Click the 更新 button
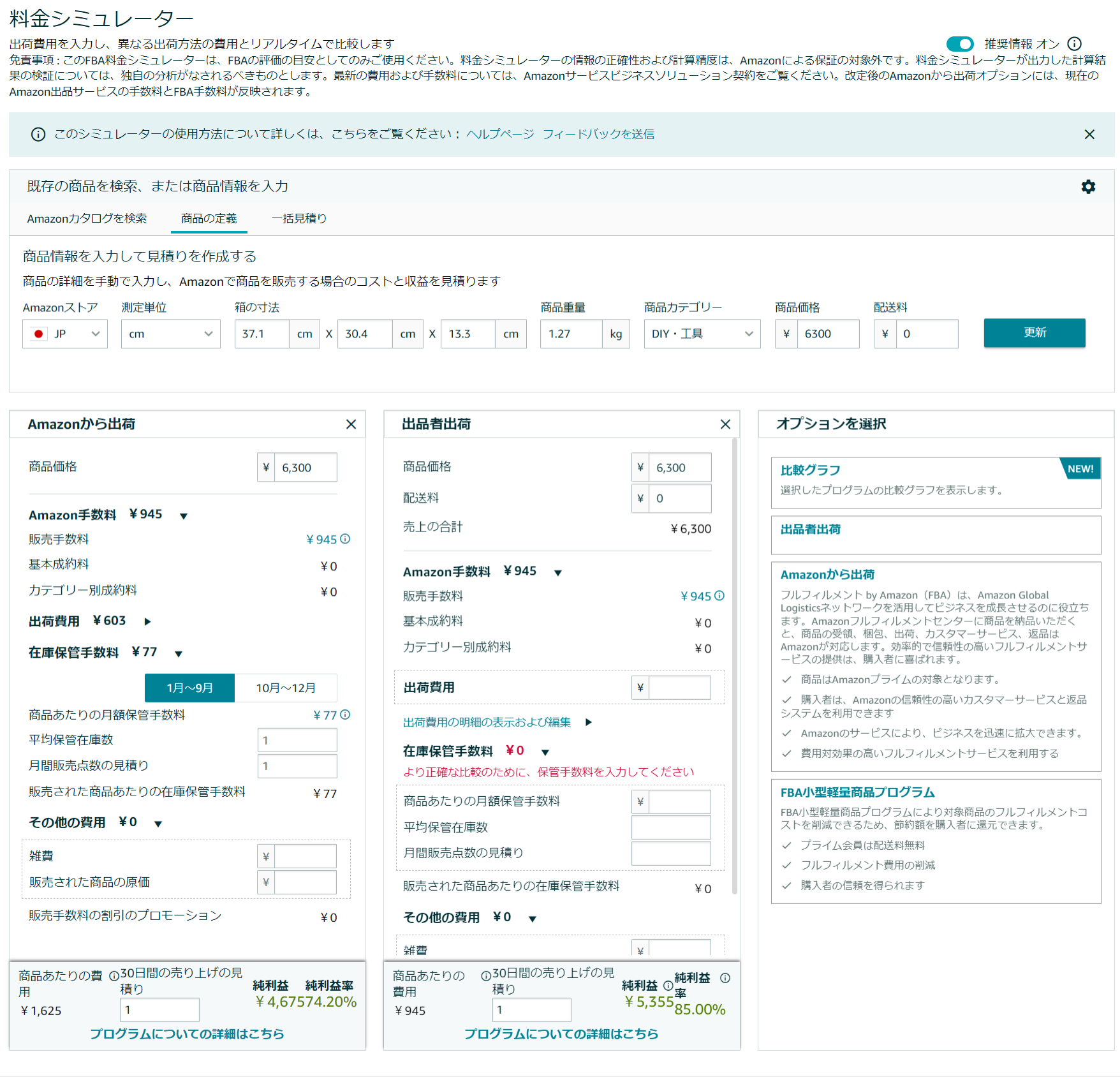Image resolution: width=1120 pixels, height=1082 pixels. coord(1035,333)
